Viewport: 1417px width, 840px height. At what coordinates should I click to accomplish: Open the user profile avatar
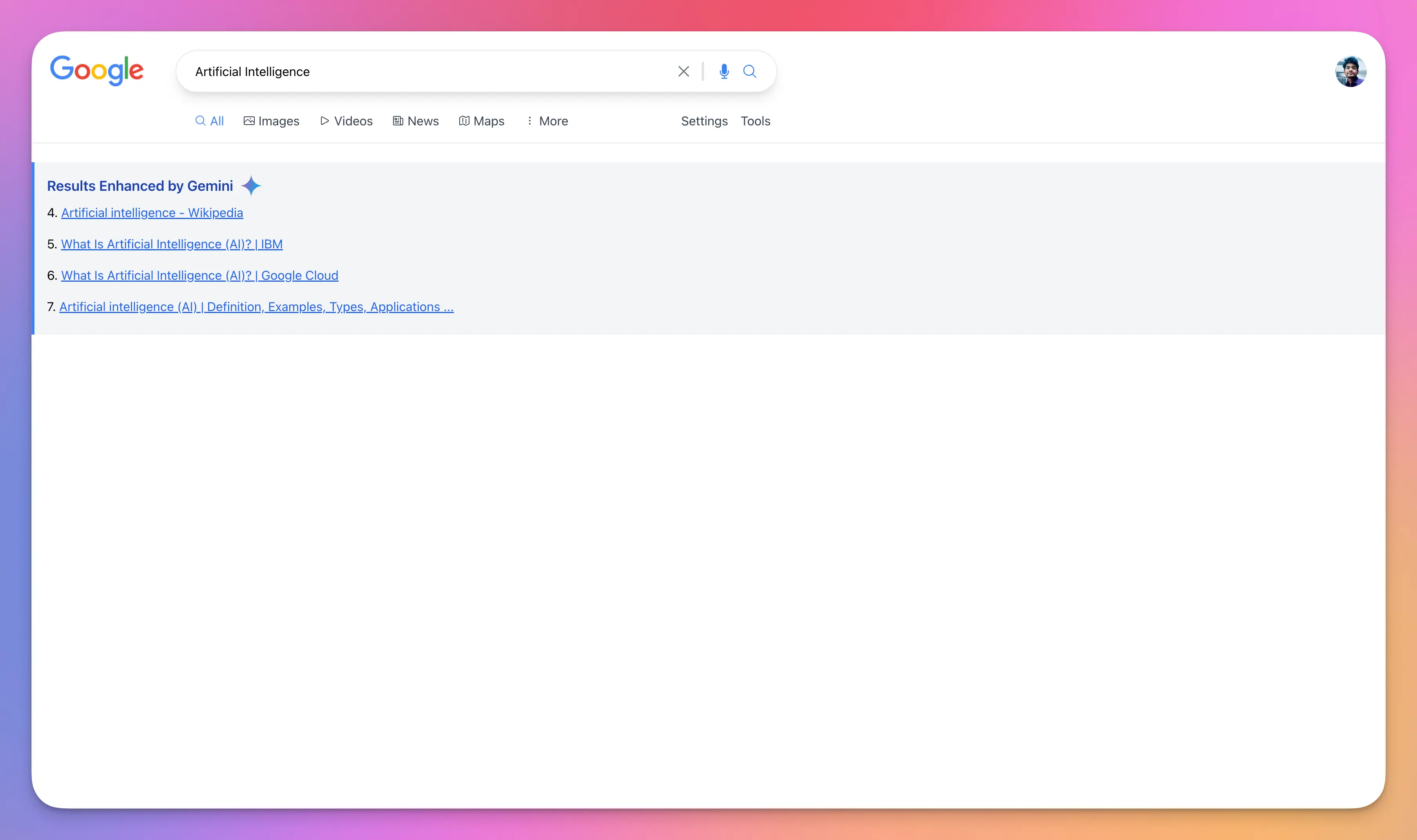pyautogui.click(x=1351, y=71)
